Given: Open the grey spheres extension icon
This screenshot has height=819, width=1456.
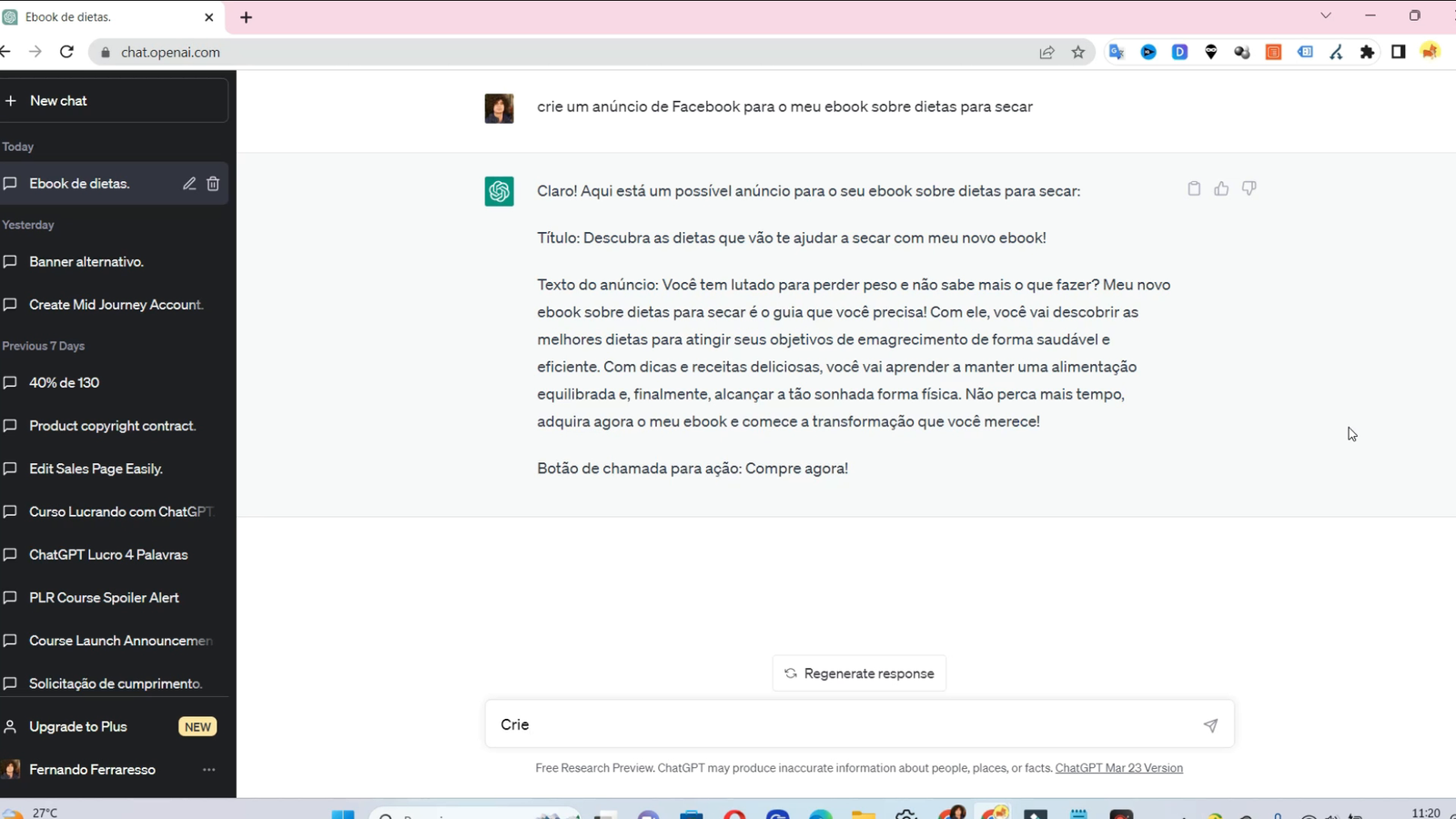Looking at the screenshot, I should pos(1242,53).
